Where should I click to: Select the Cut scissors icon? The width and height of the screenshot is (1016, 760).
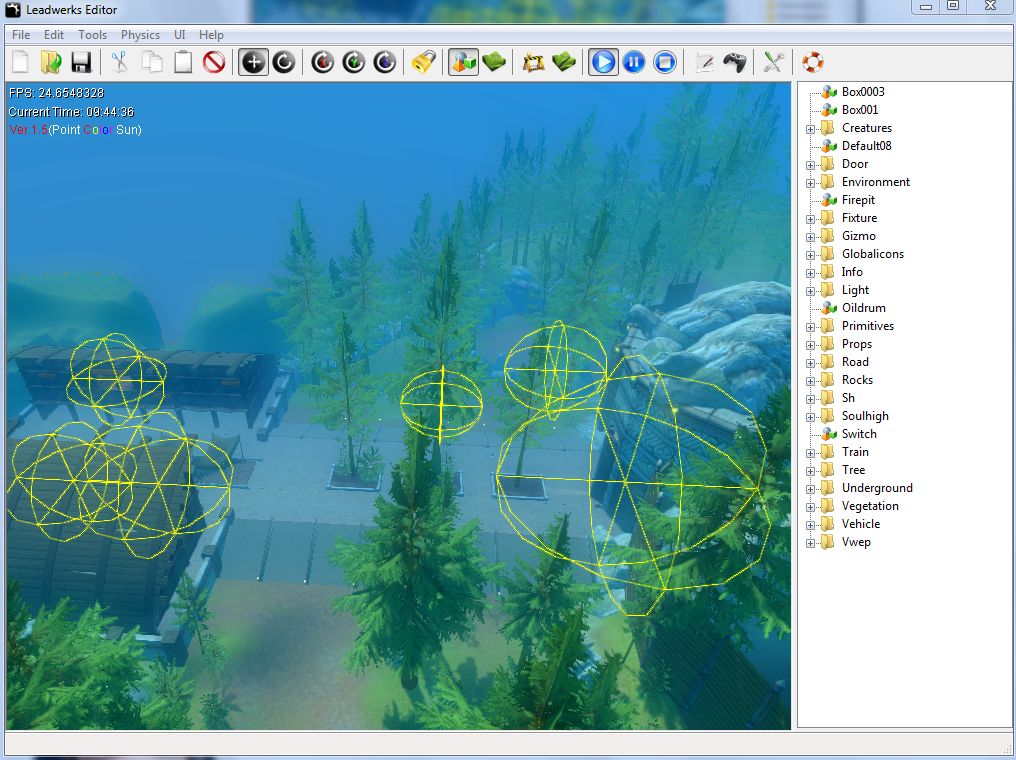[120, 62]
